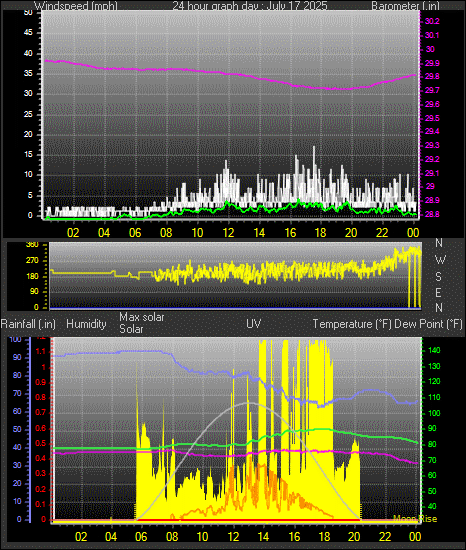Click 270 on the wind direction axis
The height and width of the screenshot is (550, 466).
pyautogui.click(x=32, y=261)
